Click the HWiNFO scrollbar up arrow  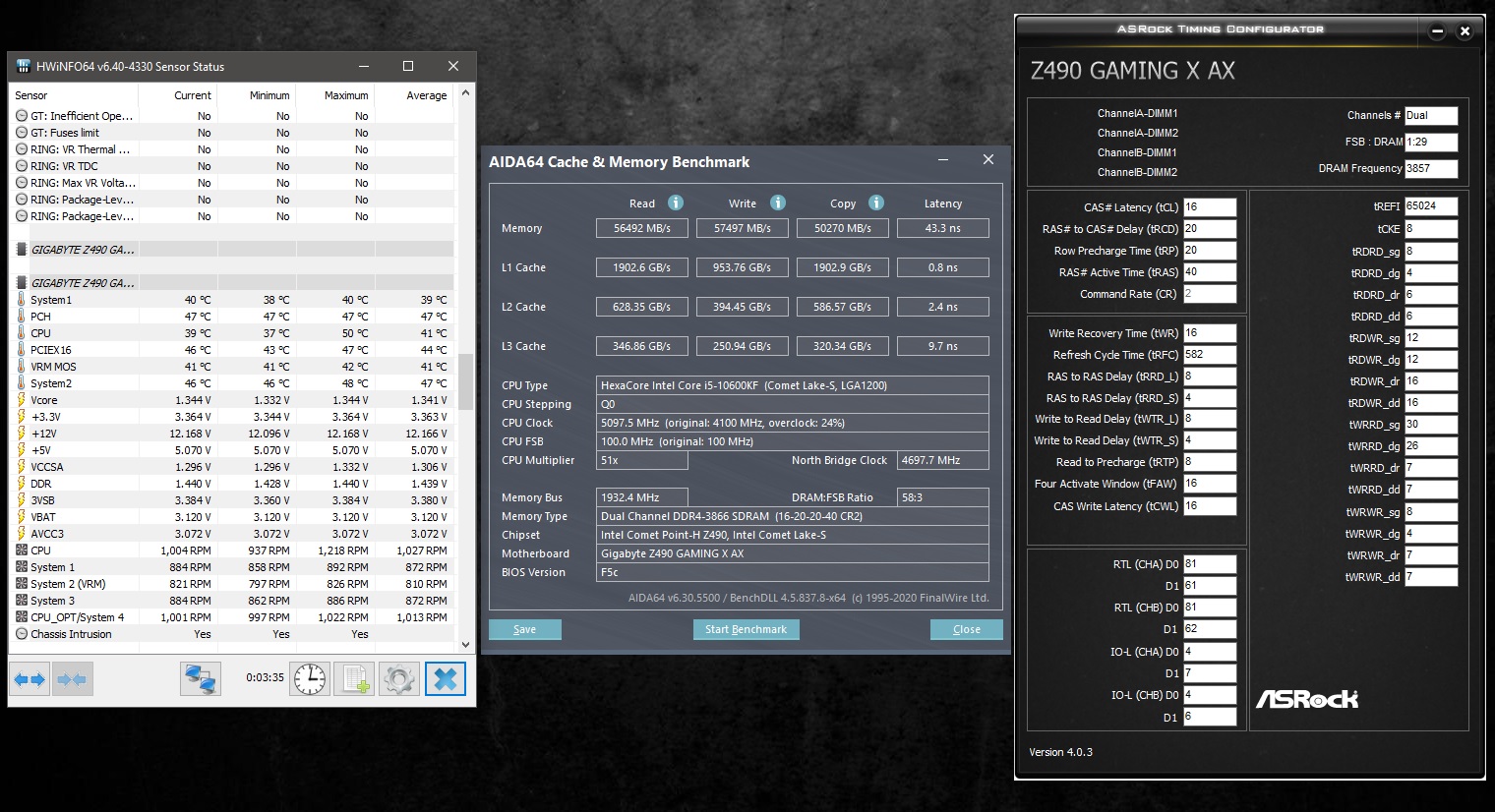465,92
